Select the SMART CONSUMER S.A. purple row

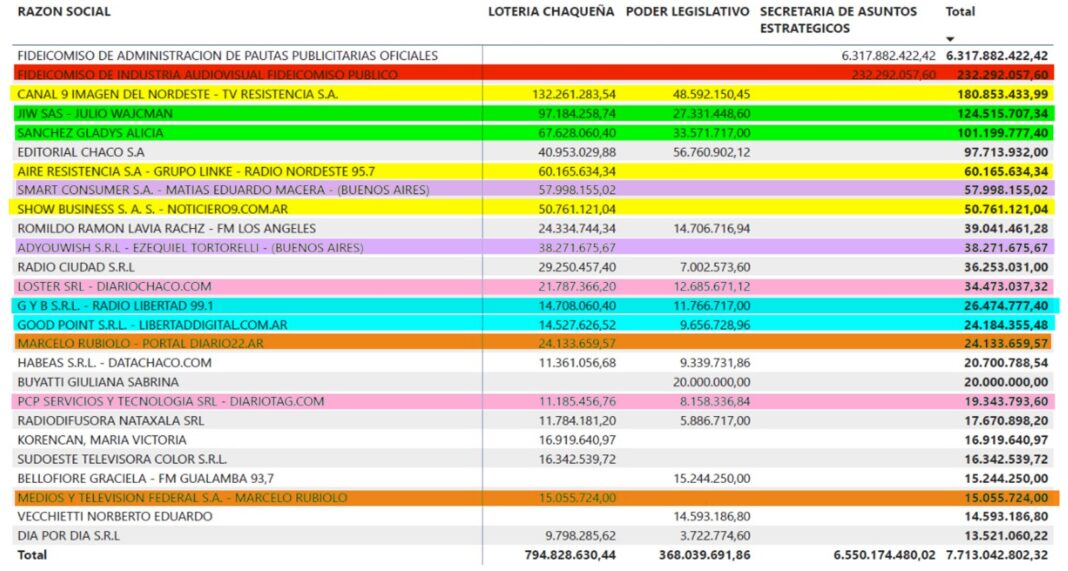click(x=223, y=190)
